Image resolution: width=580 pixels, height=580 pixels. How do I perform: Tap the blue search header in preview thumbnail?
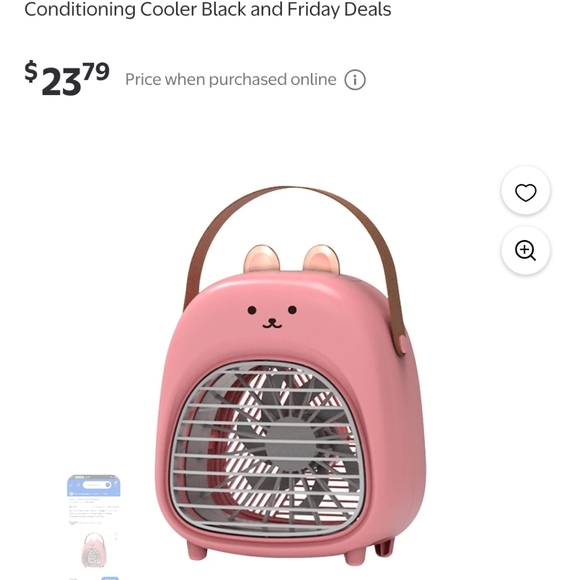coord(94,485)
